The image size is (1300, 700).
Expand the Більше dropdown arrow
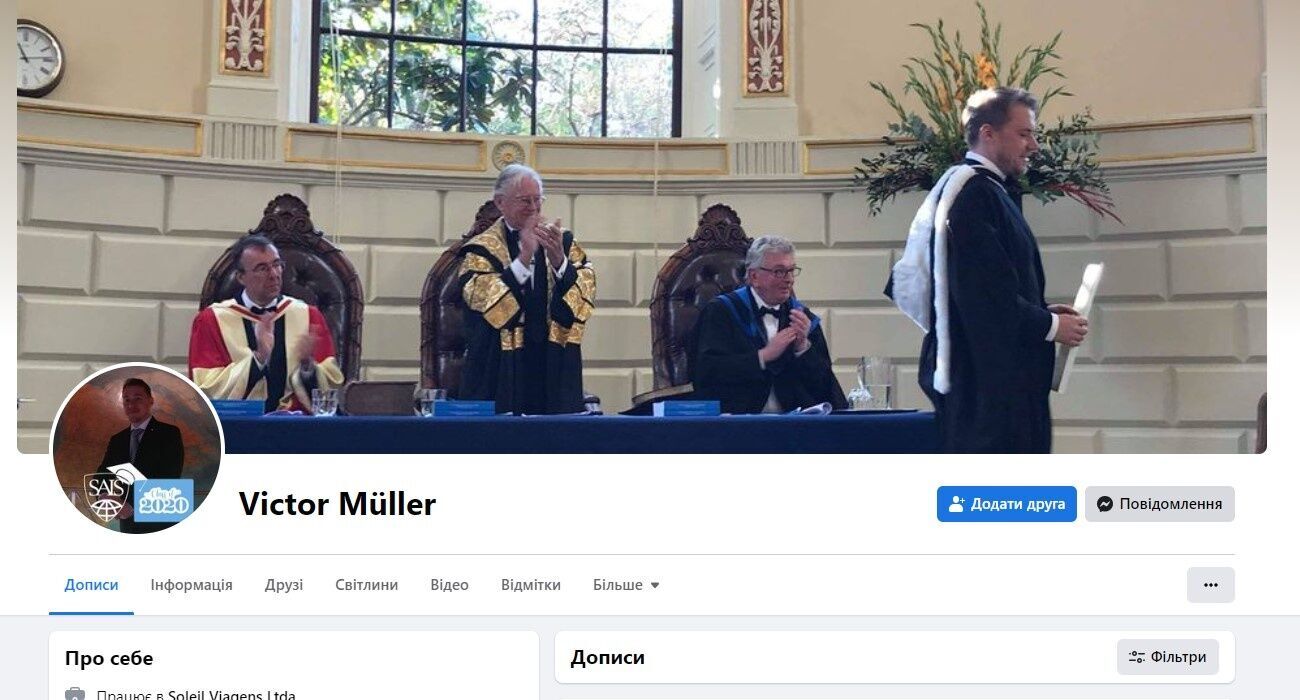tap(655, 585)
